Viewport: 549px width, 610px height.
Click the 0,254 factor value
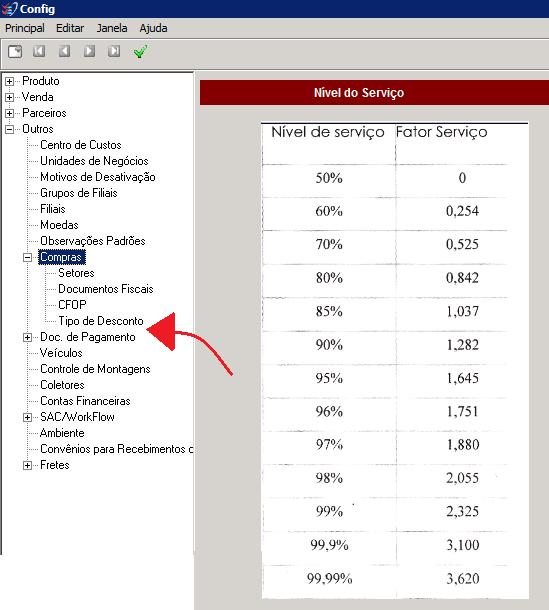[x=462, y=211]
